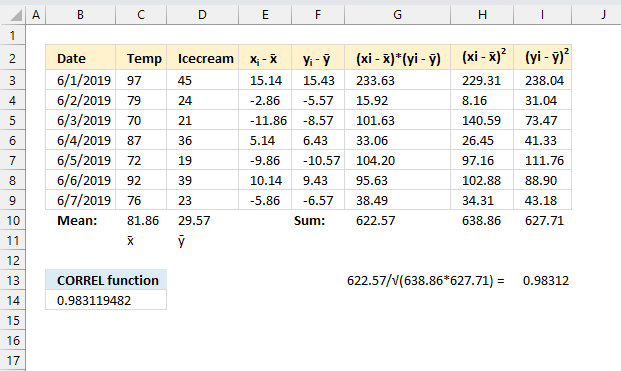Select Temp value 97
621x371 pixels.
(141, 80)
